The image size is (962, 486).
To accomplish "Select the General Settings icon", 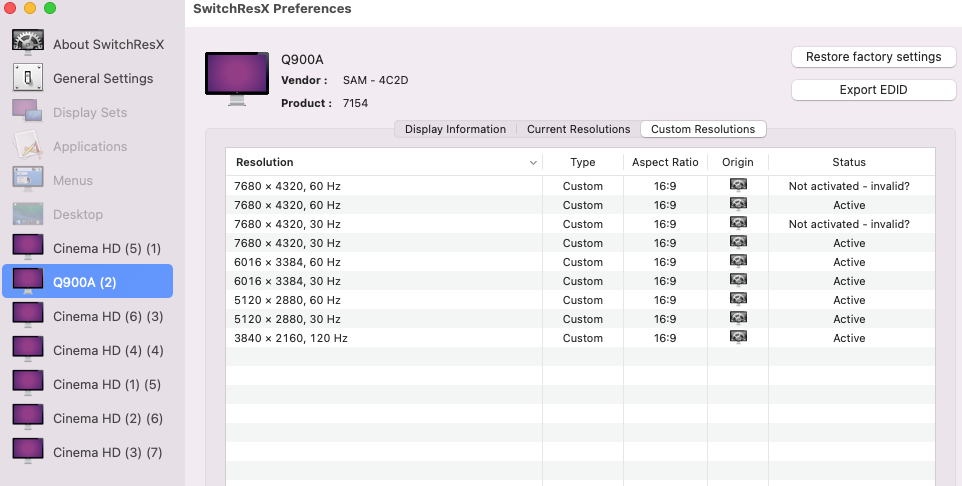I will (28, 77).
